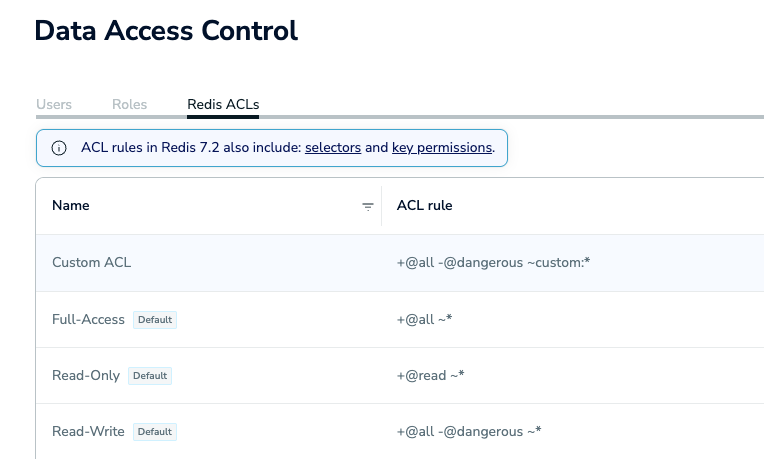The width and height of the screenshot is (764, 459).
Task: Switch to the Users tab
Action: (54, 104)
